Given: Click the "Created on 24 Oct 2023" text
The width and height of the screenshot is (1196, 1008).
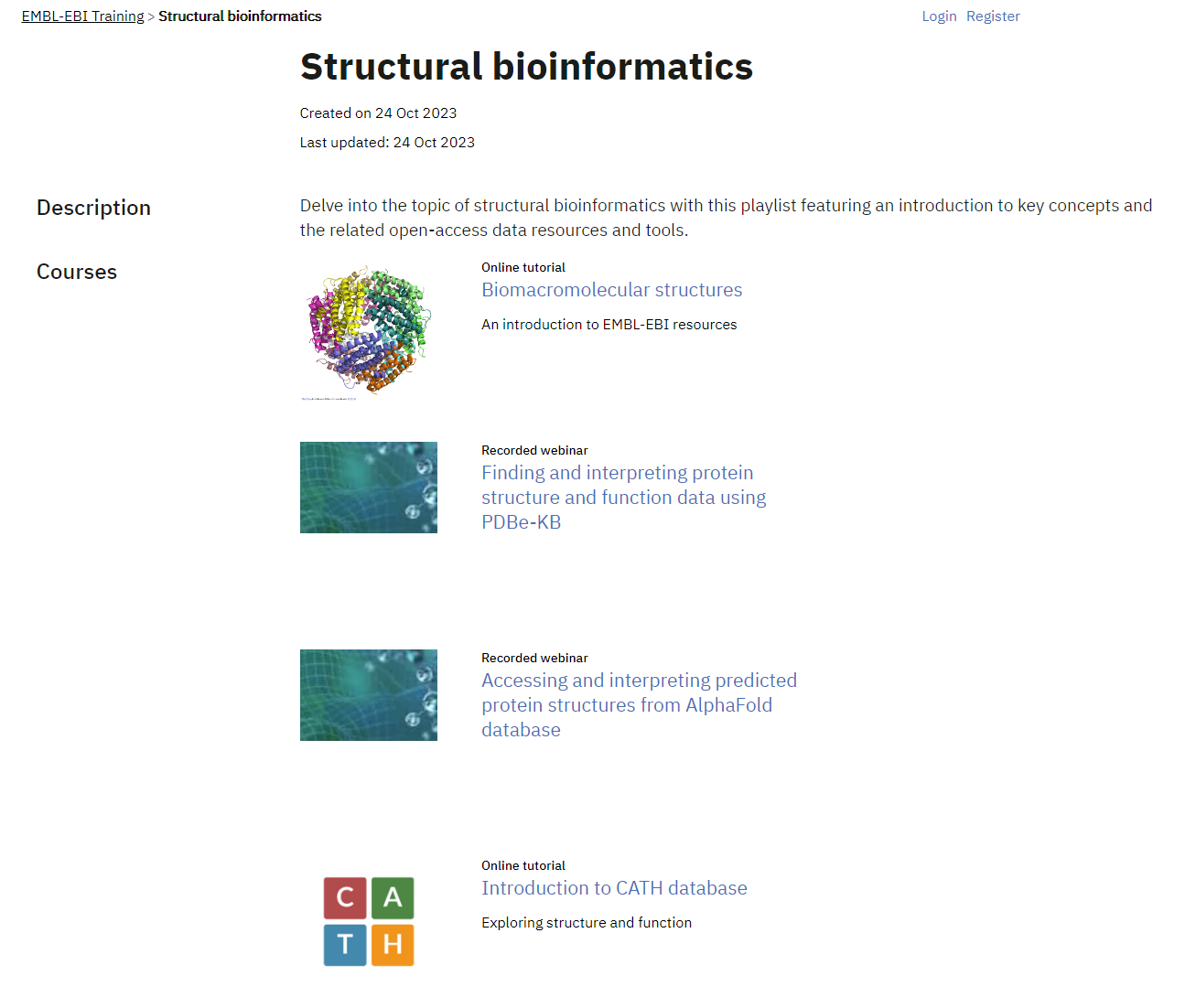Looking at the screenshot, I should point(378,113).
